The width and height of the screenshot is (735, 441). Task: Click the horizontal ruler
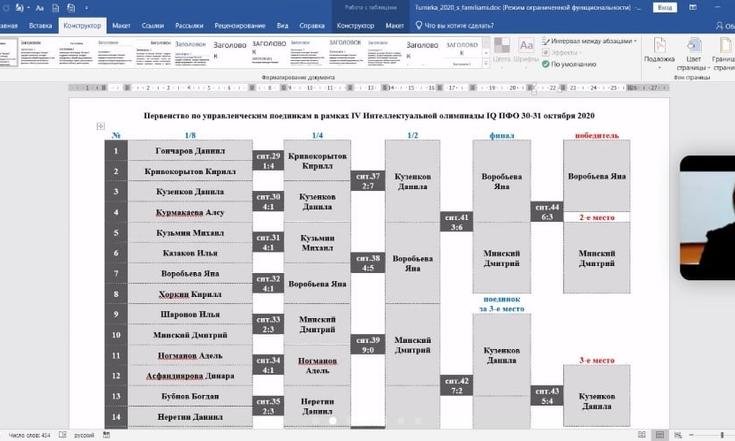pos(369,88)
